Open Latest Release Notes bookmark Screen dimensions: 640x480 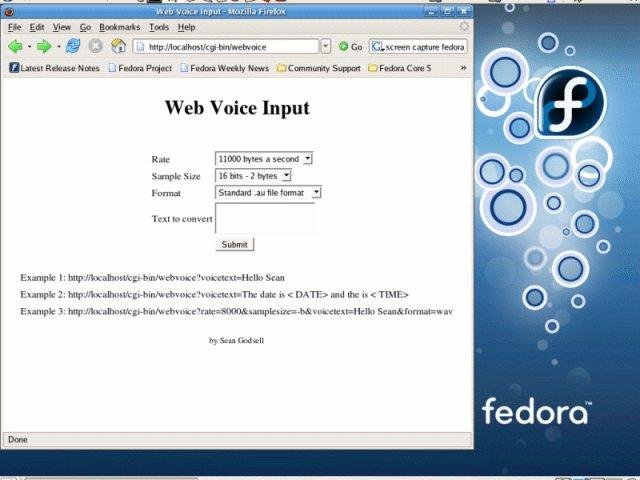click(54, 68)
